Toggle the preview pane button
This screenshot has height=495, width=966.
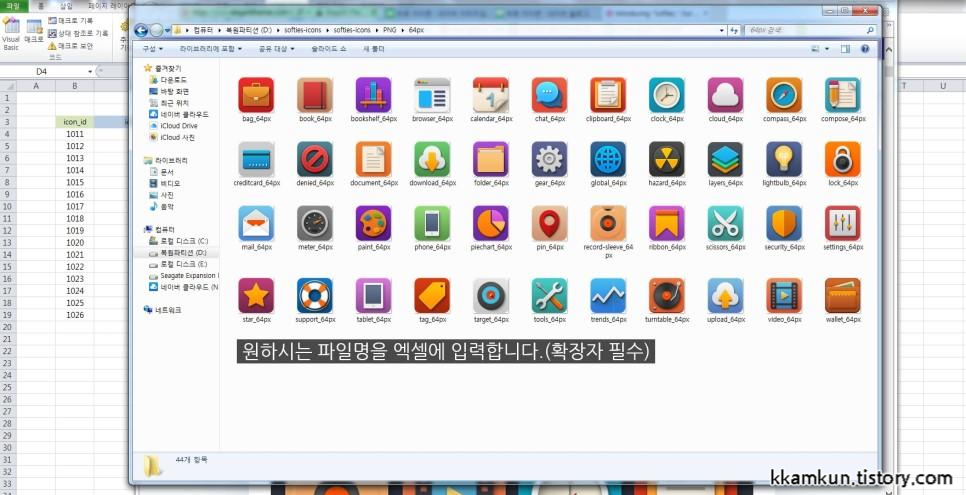845,49
